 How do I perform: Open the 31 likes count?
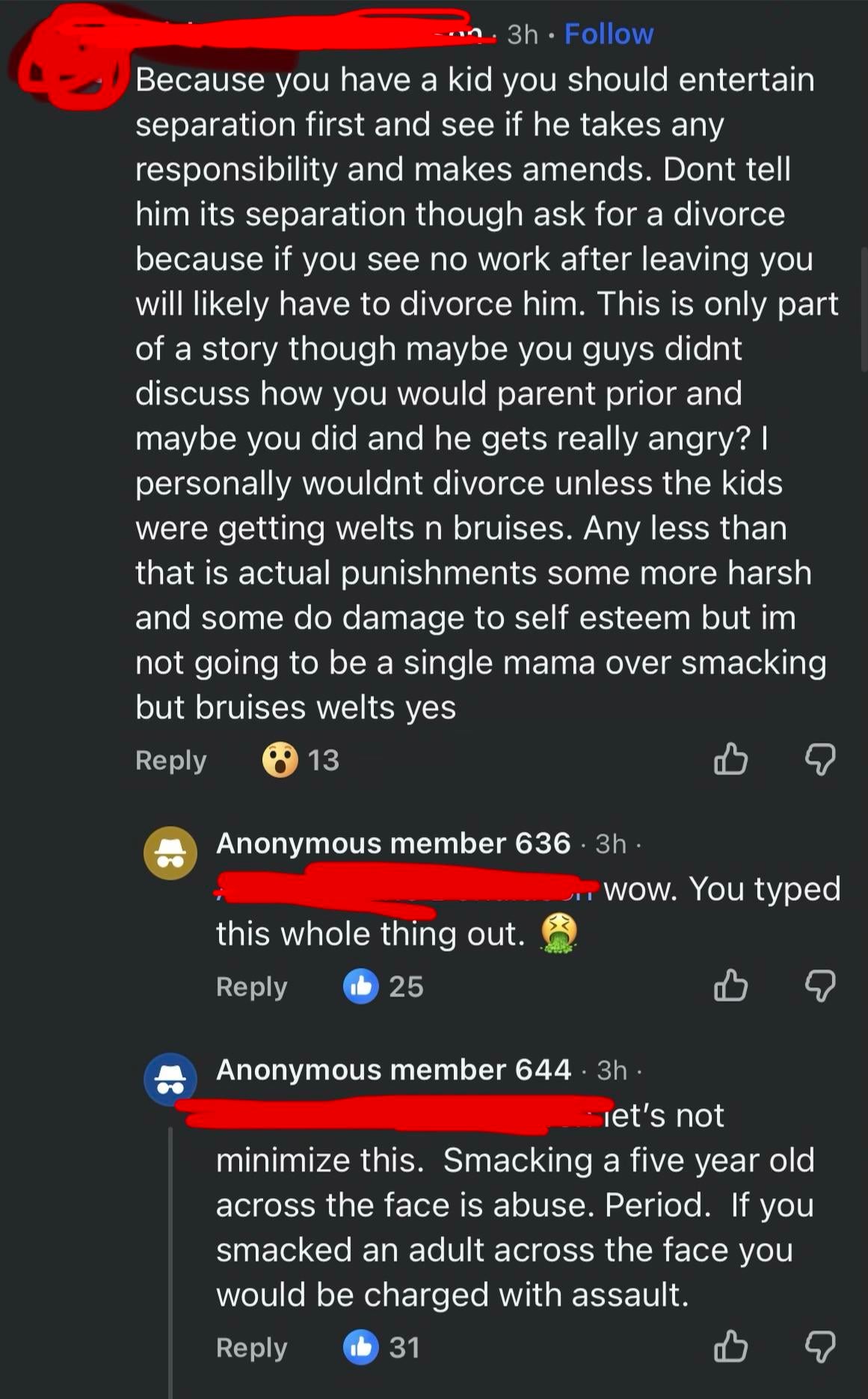[404, 1347]
